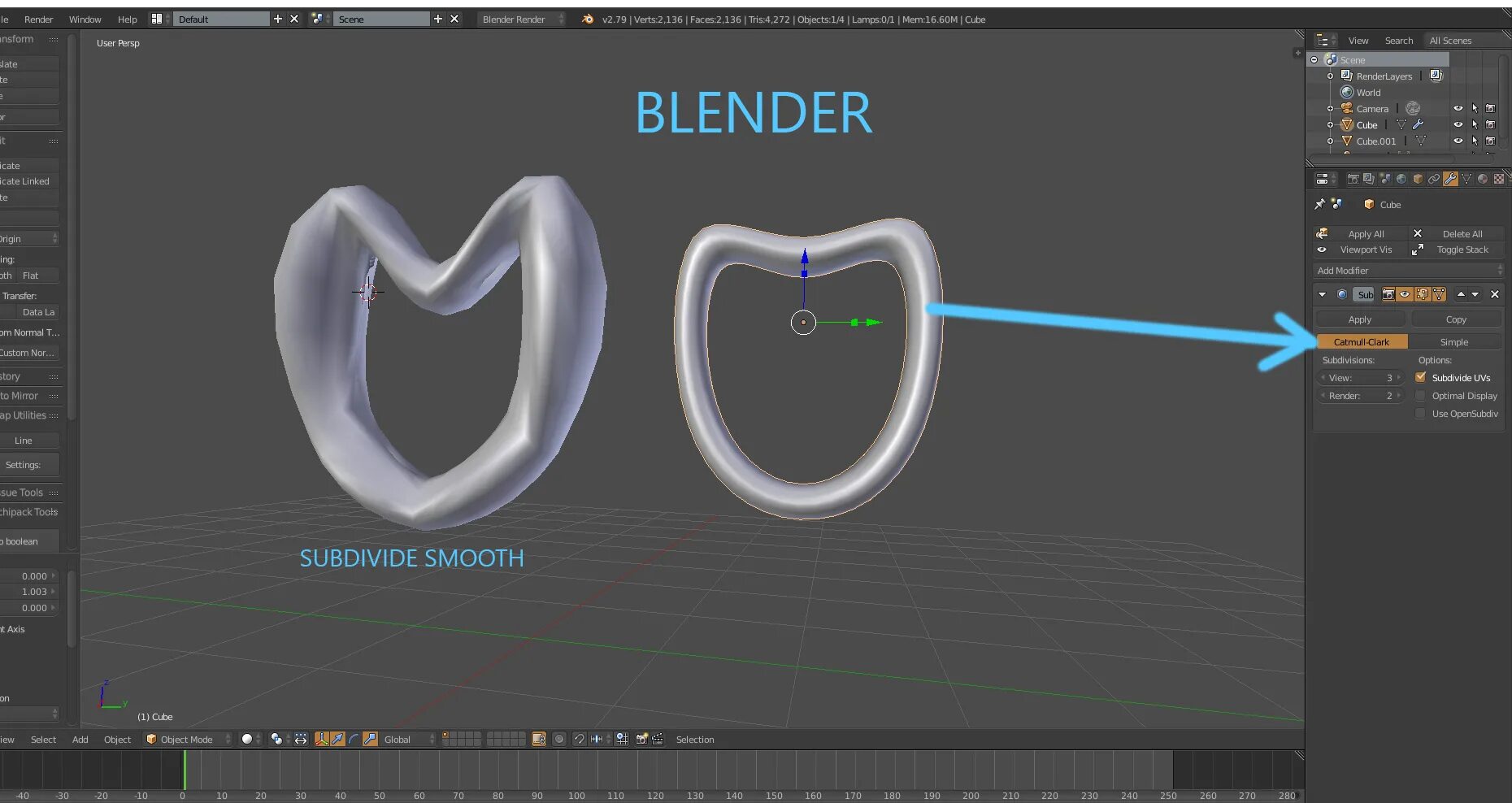
Task: Click the OpenGL render animation clapper icon
Action: point(658,739)
